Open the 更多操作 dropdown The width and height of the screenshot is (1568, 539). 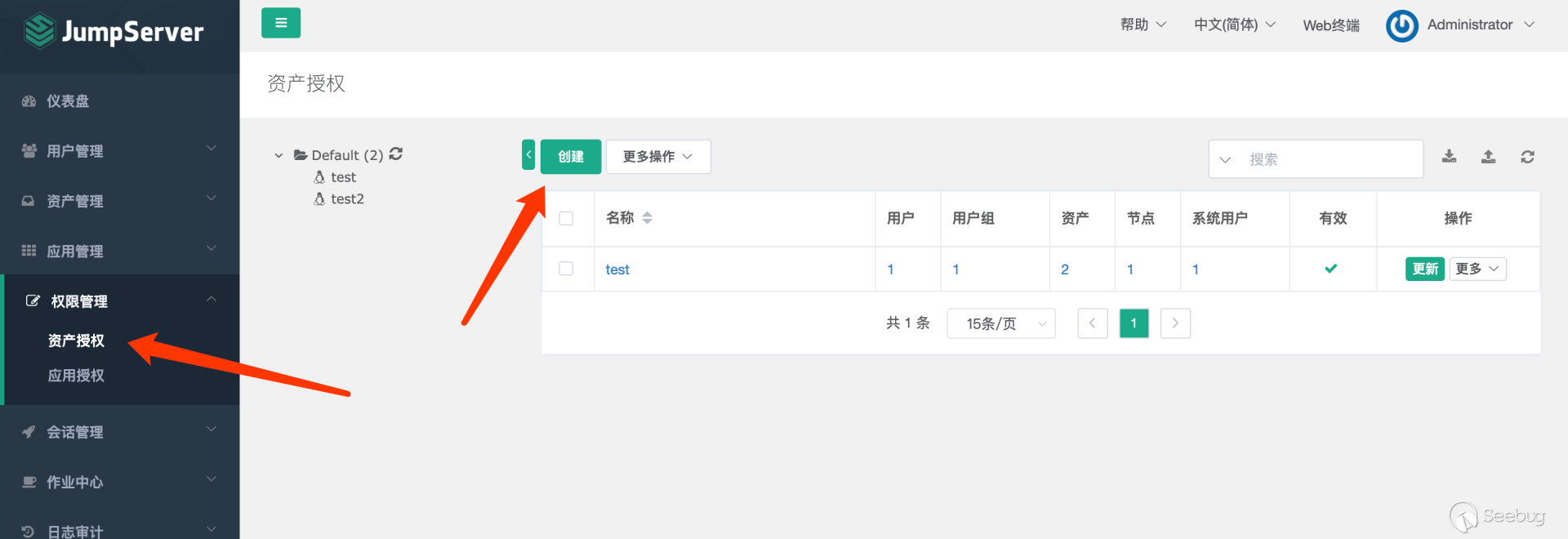click(x=657, y=157)
